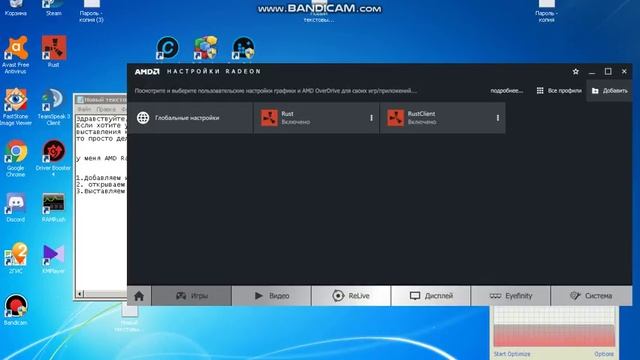Open Глобальные настройки profile tile
640x360 pixels.
coord(190,118)
